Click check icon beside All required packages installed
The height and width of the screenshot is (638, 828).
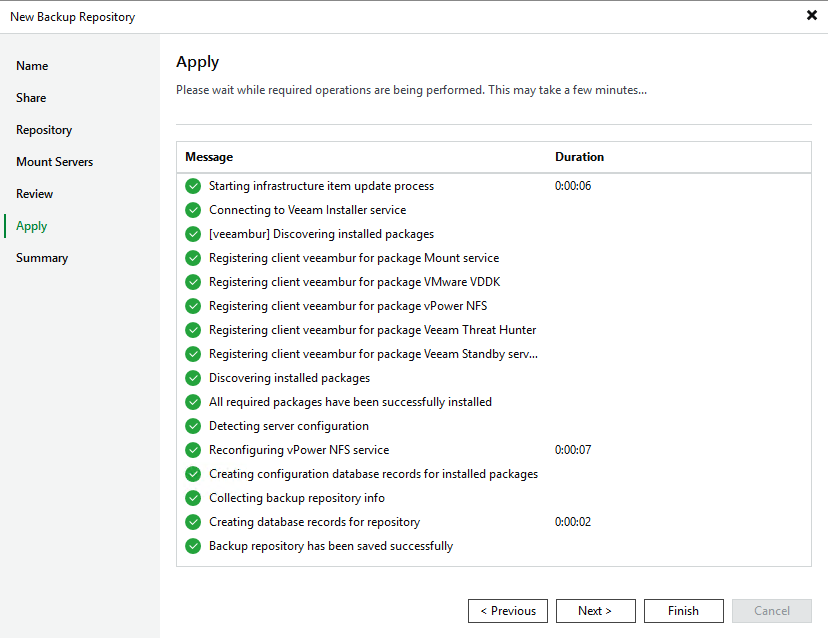tap(193, 402)
